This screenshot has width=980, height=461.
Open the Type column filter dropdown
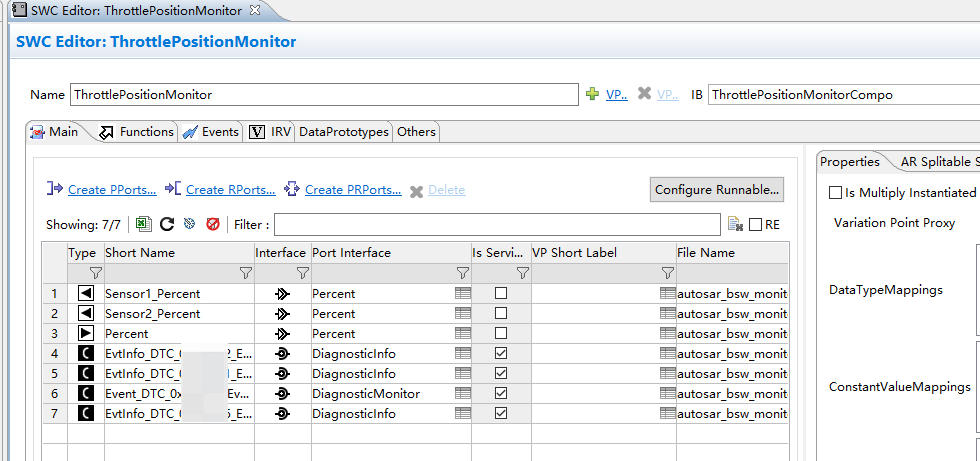click(96, 273)
